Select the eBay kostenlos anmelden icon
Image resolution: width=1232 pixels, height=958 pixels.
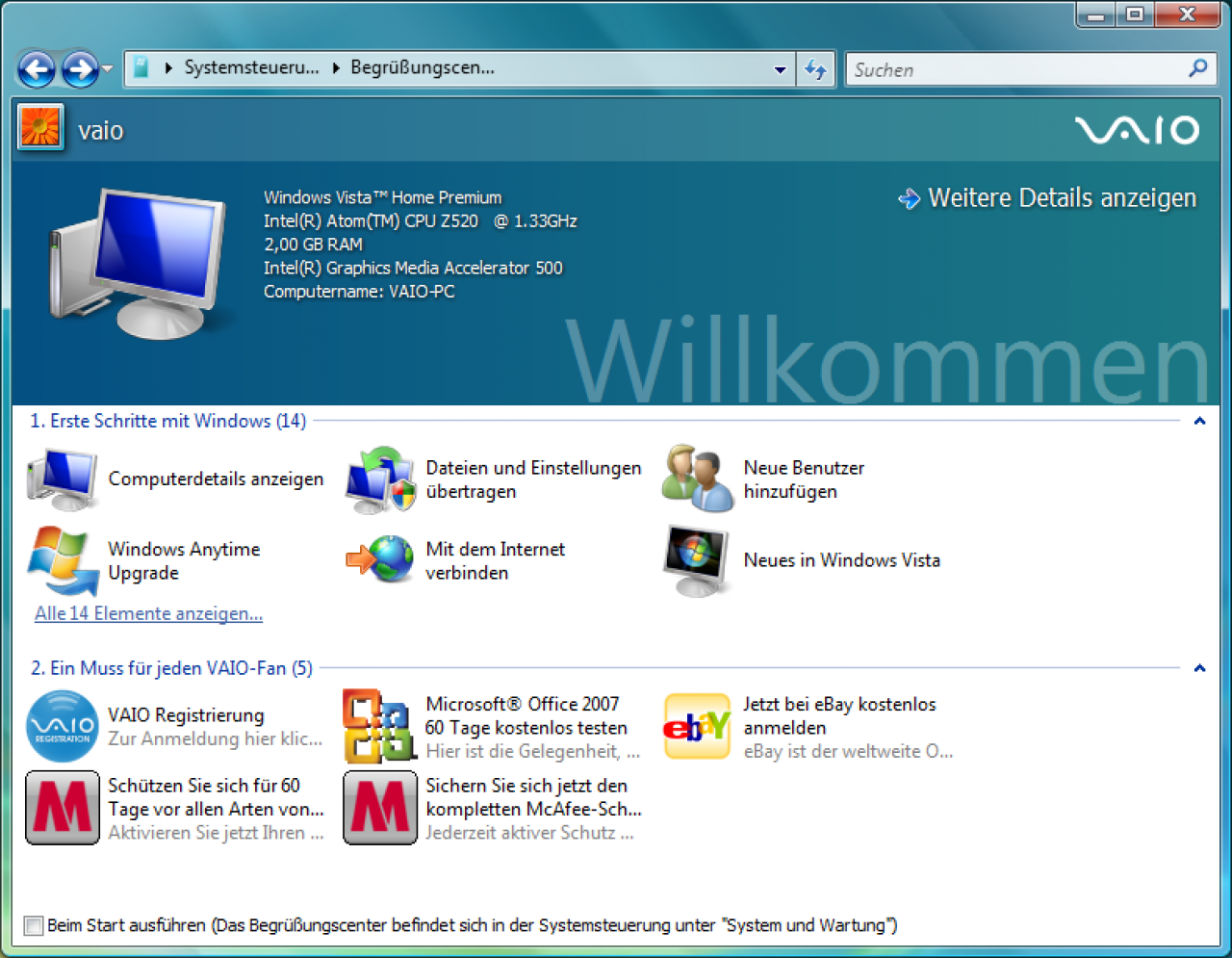[x=698, y=726]
